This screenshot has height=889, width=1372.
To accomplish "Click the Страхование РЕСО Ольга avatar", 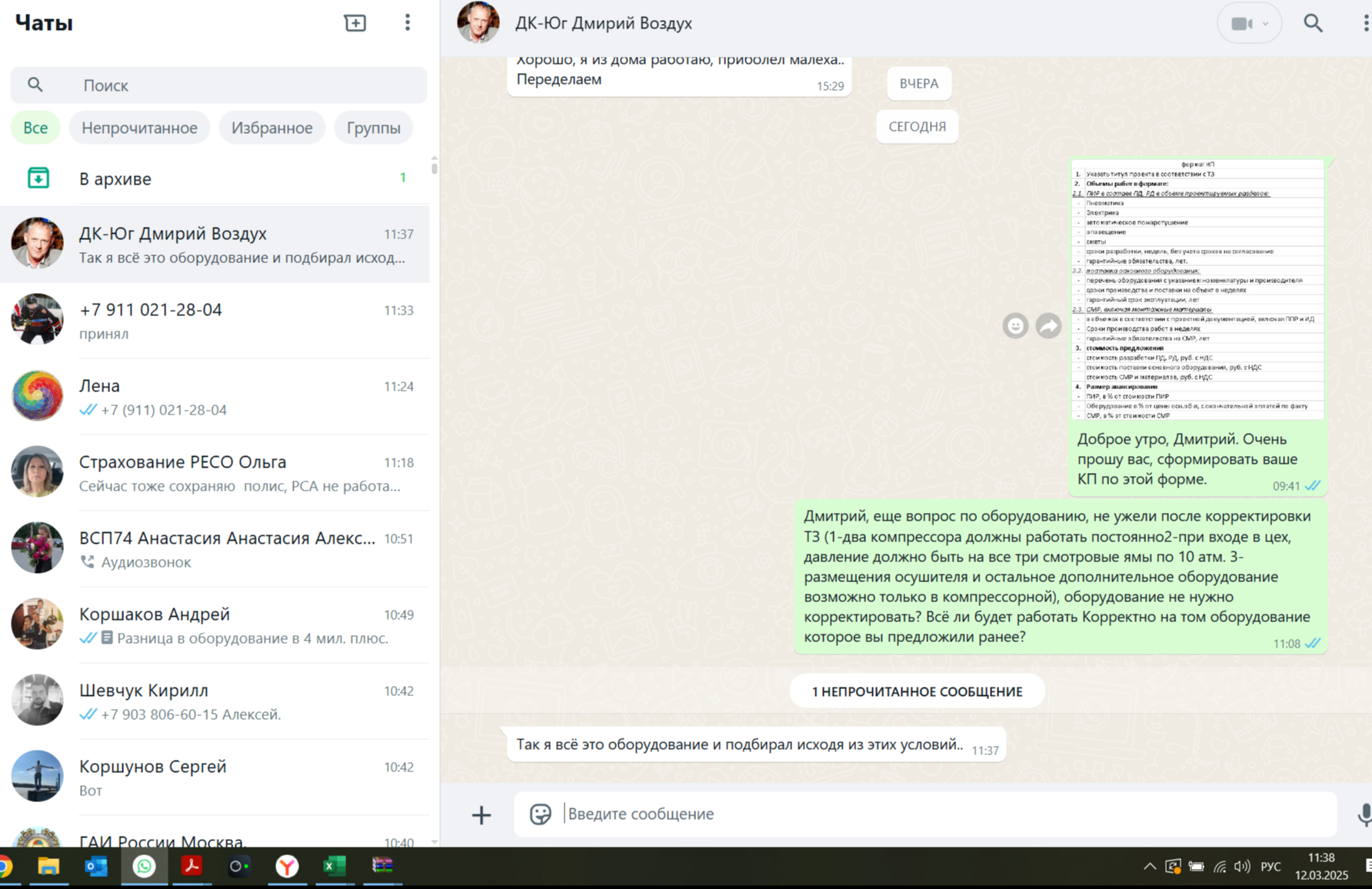I will [x=37, y=471].
